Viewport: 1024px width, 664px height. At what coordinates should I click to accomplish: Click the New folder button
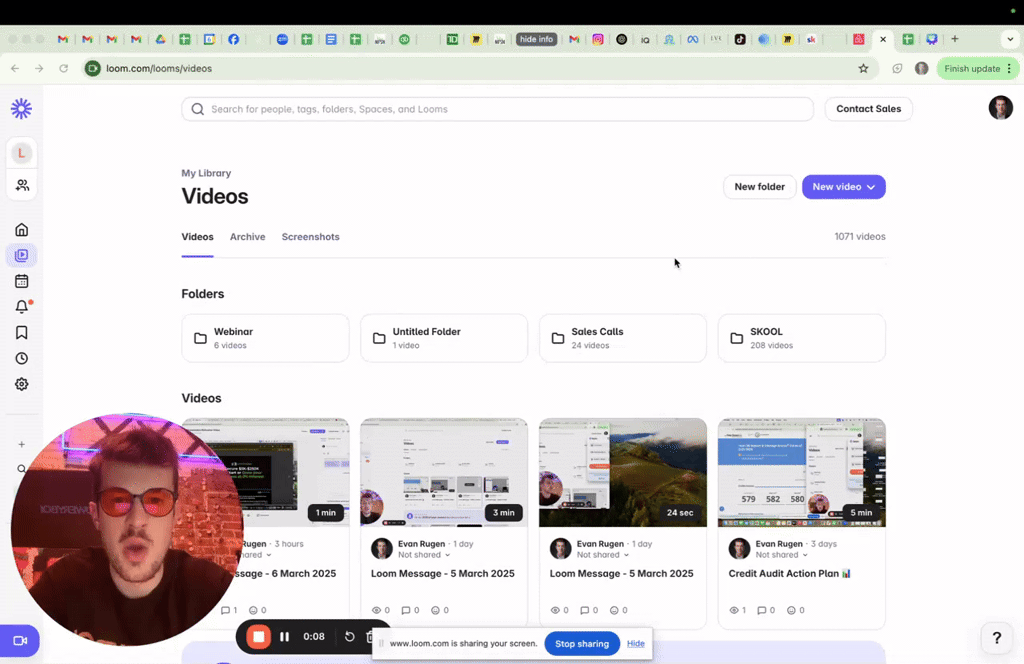click(760, 187)
